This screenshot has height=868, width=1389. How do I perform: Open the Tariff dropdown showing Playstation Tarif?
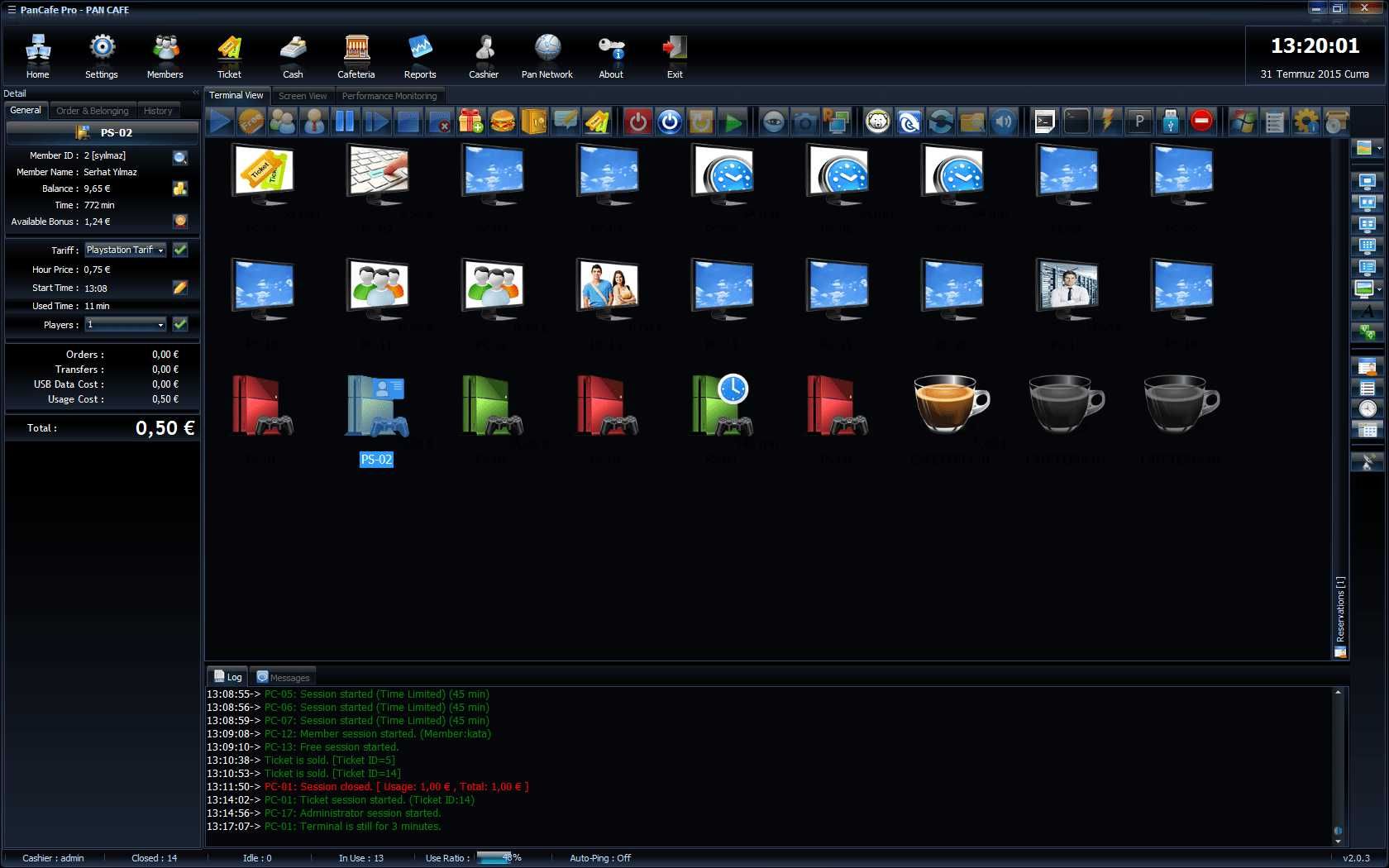(126, 250)
